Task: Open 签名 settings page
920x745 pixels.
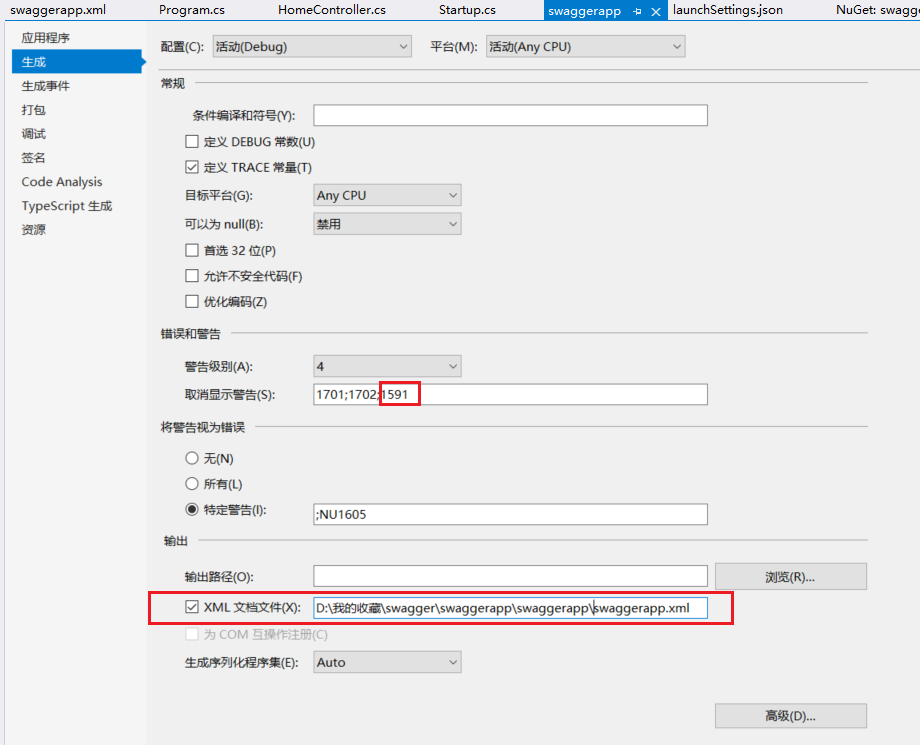Action: 33,158
